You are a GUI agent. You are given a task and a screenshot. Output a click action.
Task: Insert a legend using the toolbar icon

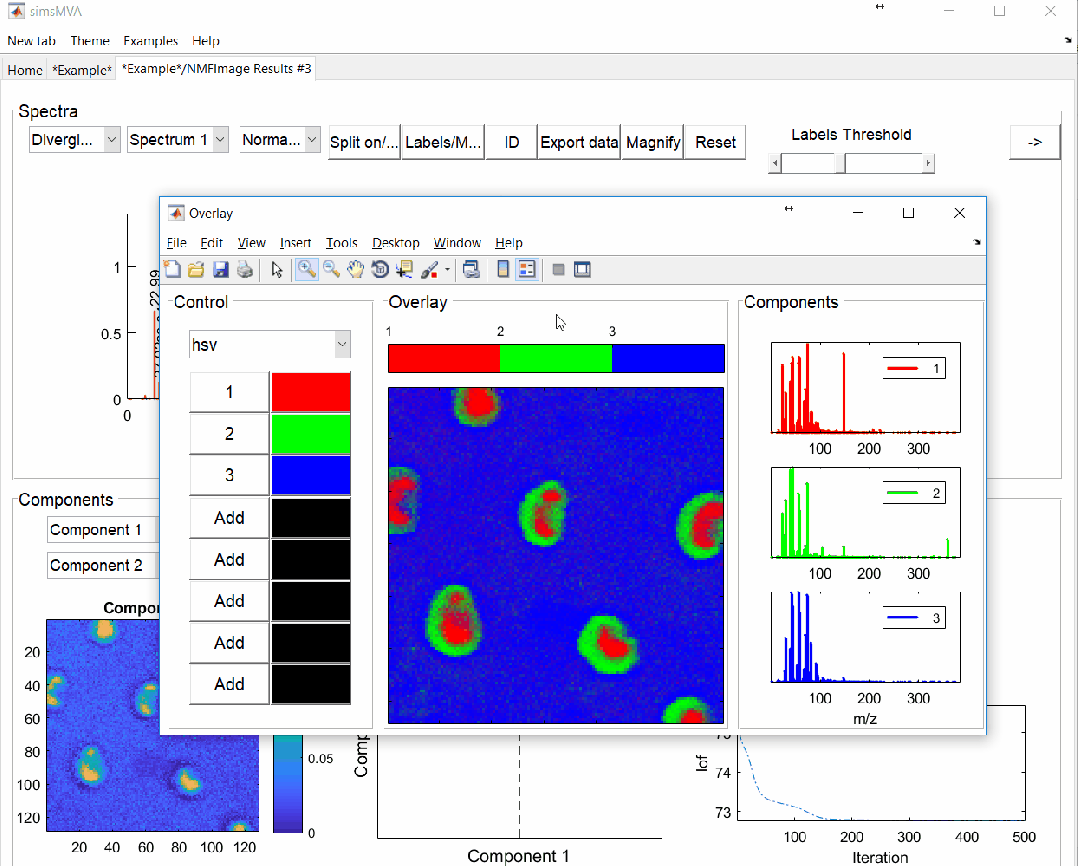(526, 269)
